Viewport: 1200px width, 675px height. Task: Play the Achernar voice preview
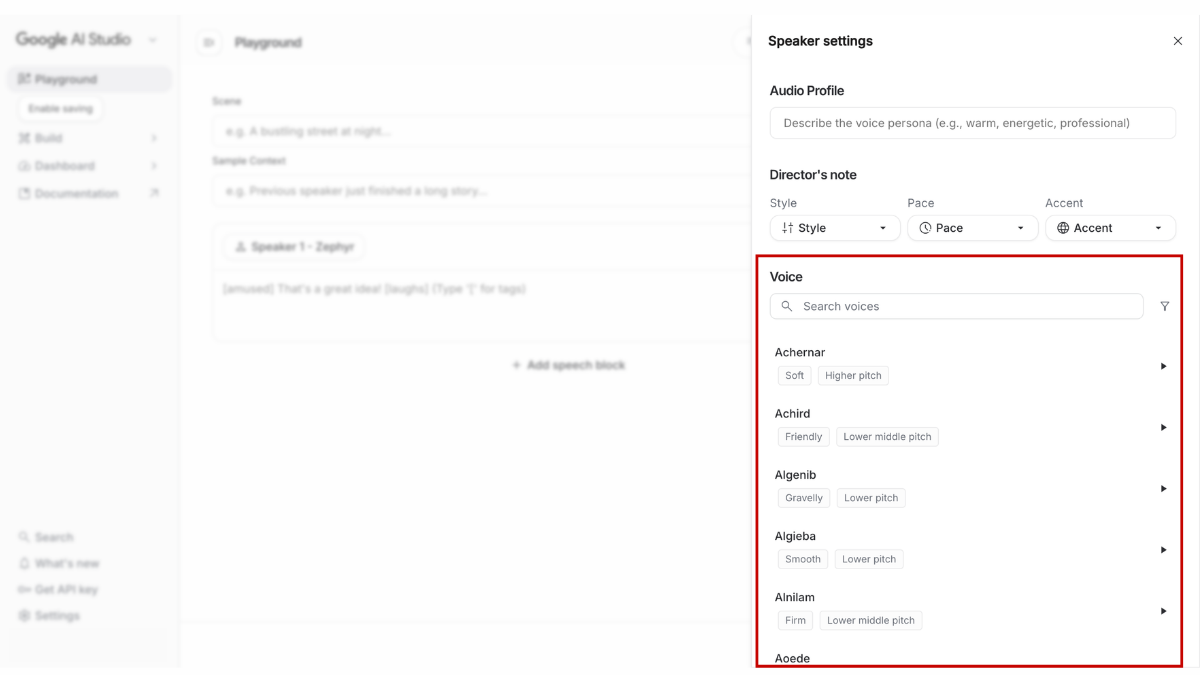1163,366
